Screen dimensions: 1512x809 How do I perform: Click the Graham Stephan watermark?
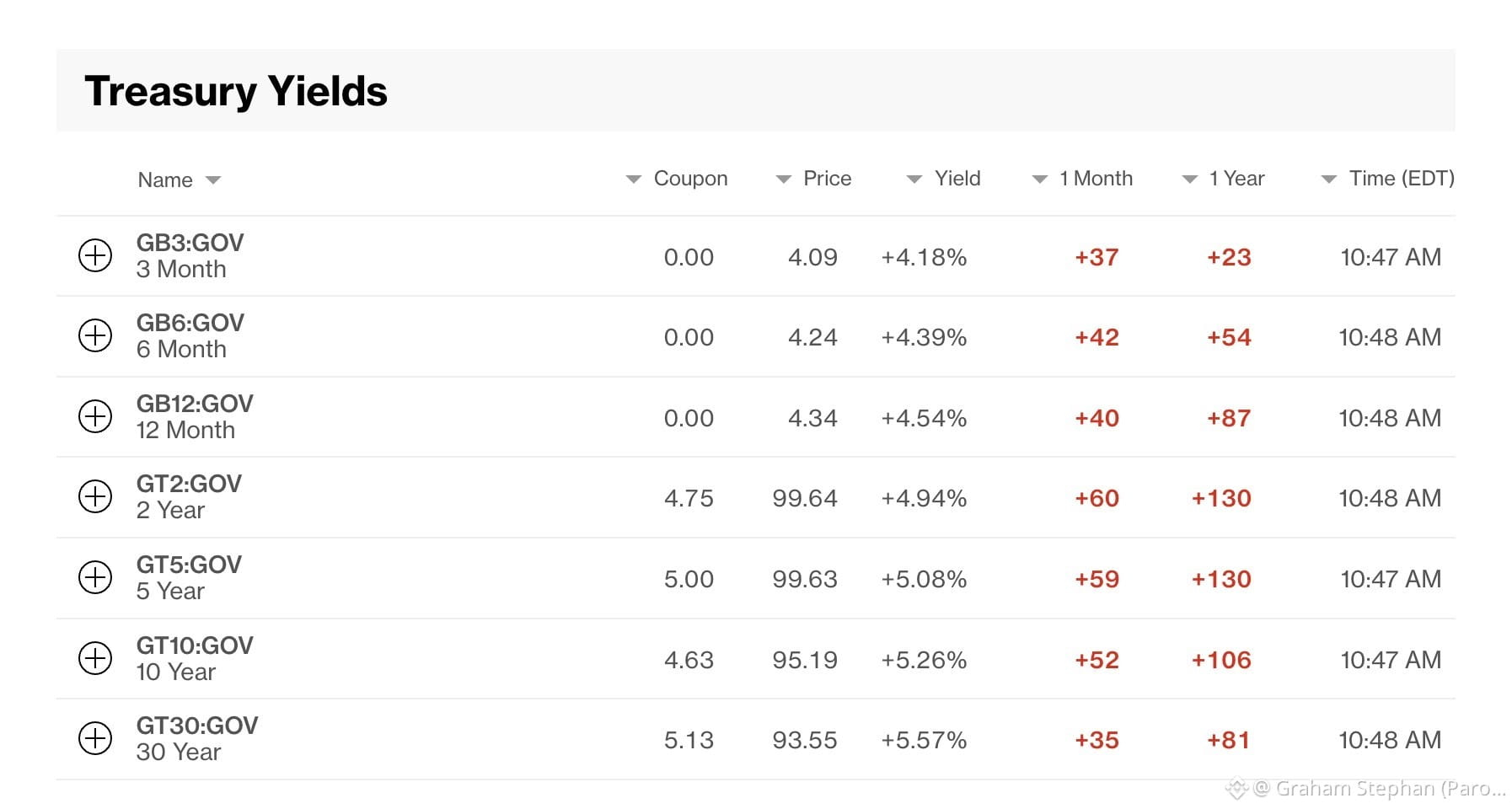[1365, 789]
